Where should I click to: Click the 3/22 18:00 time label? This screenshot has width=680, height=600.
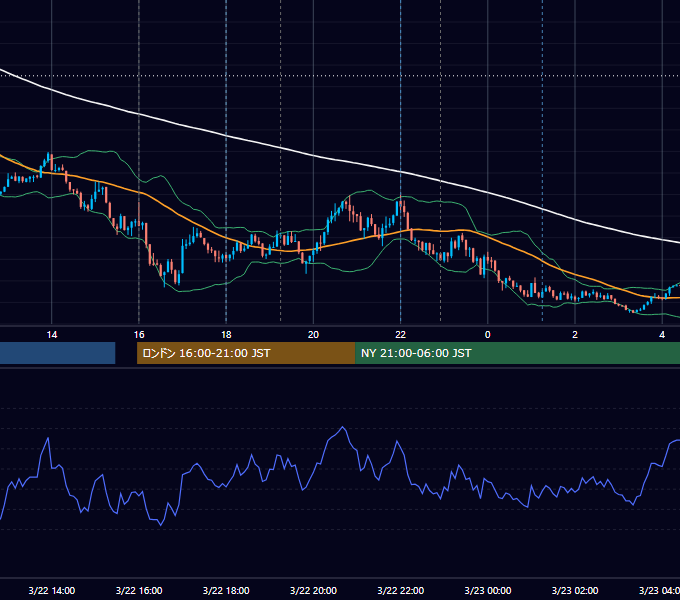[226, 590]
